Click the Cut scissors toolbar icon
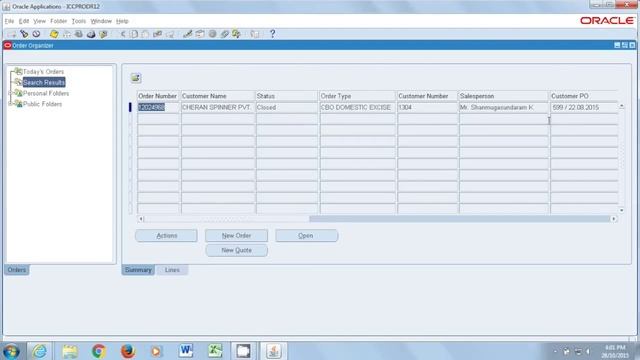 click(x=122, y=34)
